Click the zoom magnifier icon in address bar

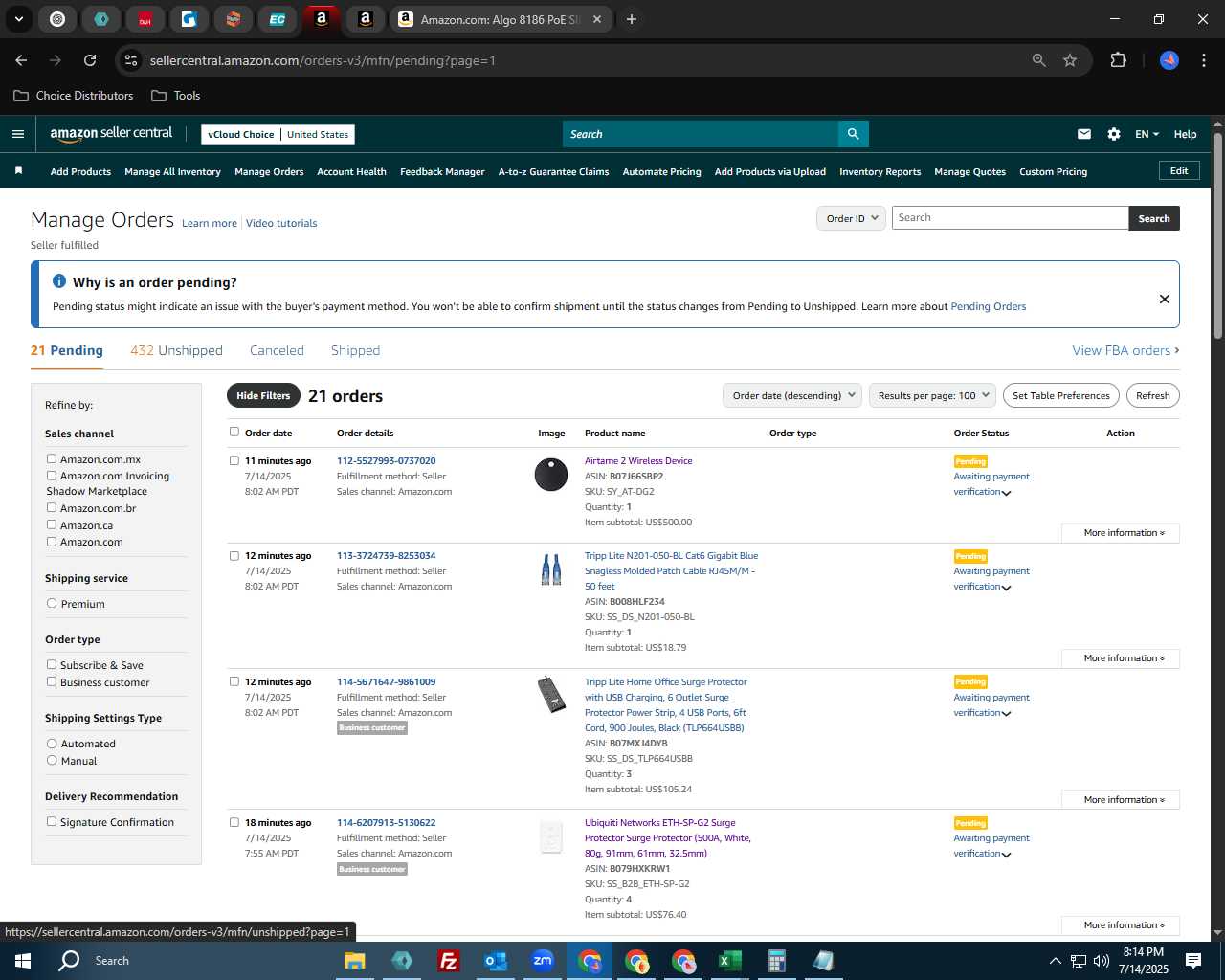(1039, 60)
